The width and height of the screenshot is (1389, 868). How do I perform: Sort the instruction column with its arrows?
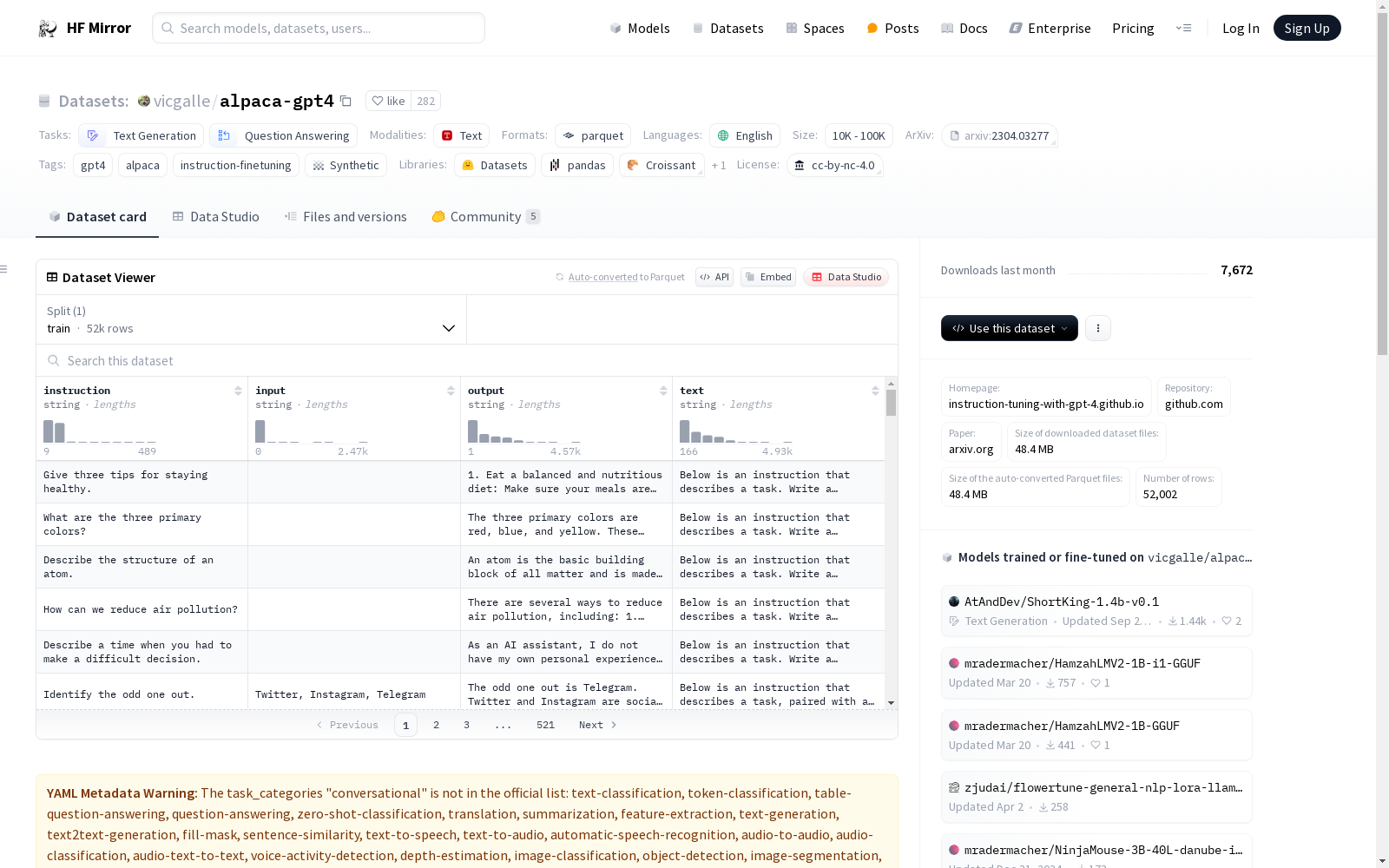click(x=238, y=391)
